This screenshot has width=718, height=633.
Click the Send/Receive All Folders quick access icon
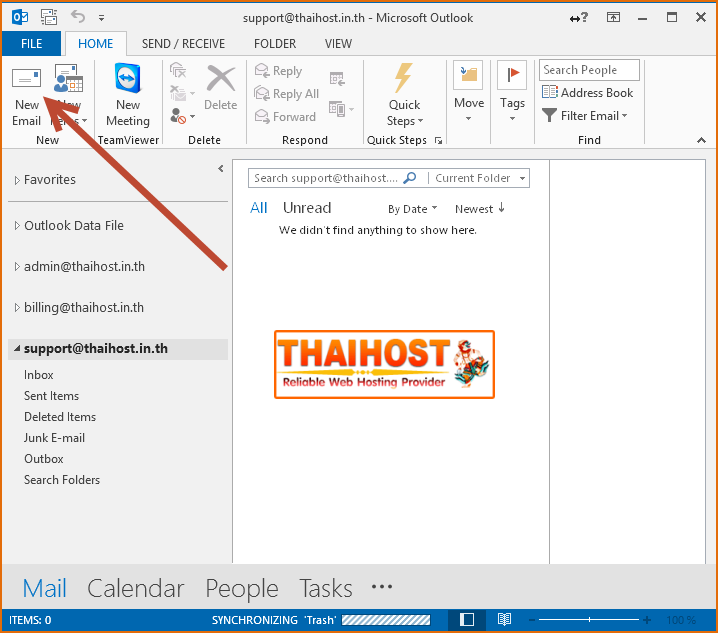pos(49,17)
